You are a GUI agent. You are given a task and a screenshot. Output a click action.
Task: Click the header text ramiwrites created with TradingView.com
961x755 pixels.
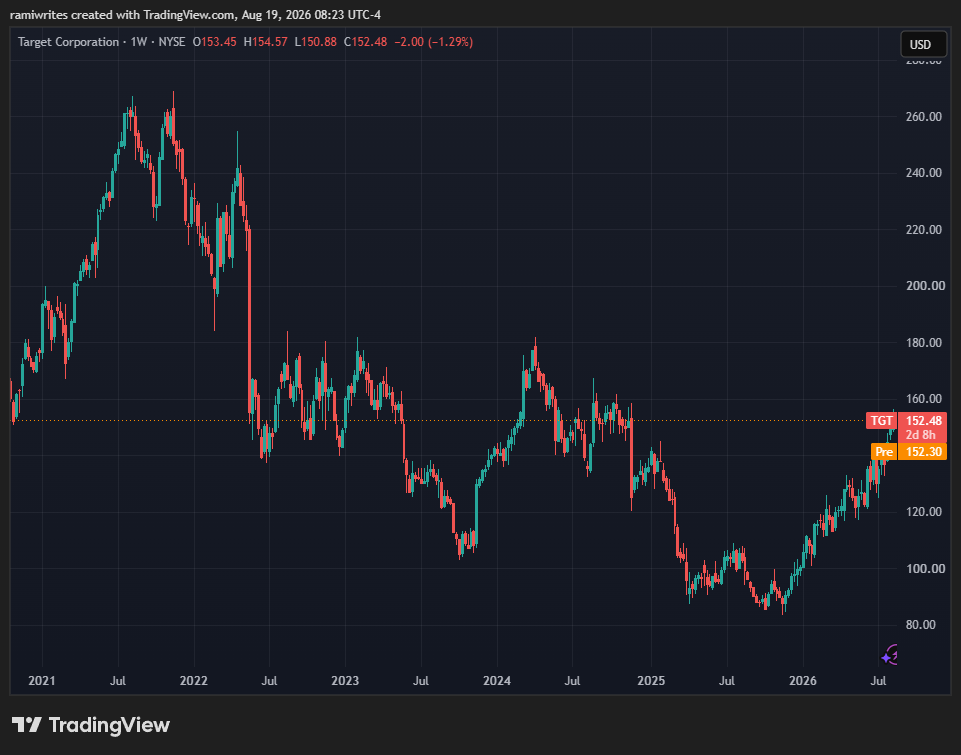(x=122, y=15)
